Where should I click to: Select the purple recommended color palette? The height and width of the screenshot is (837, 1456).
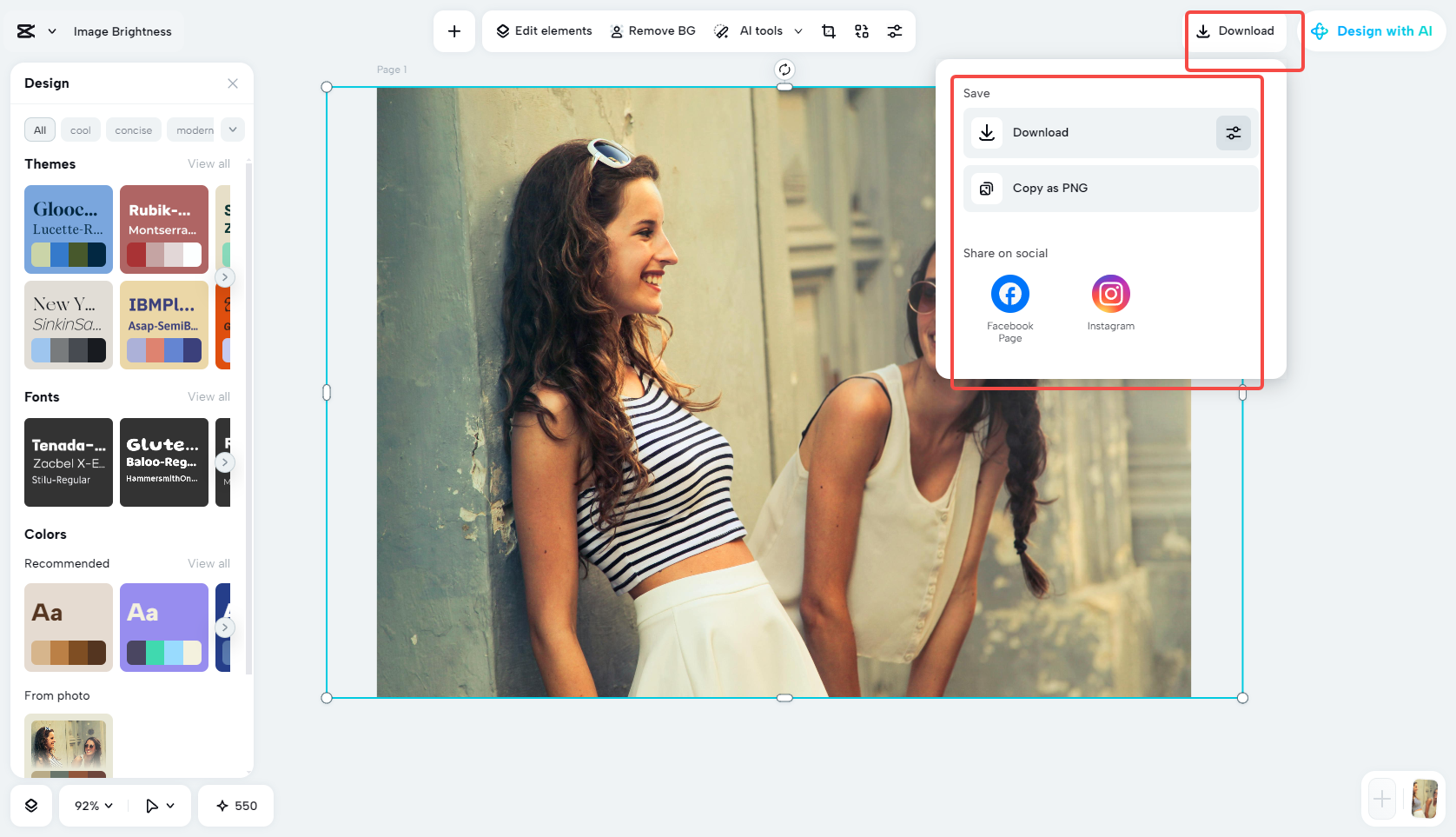pos(163,628)
